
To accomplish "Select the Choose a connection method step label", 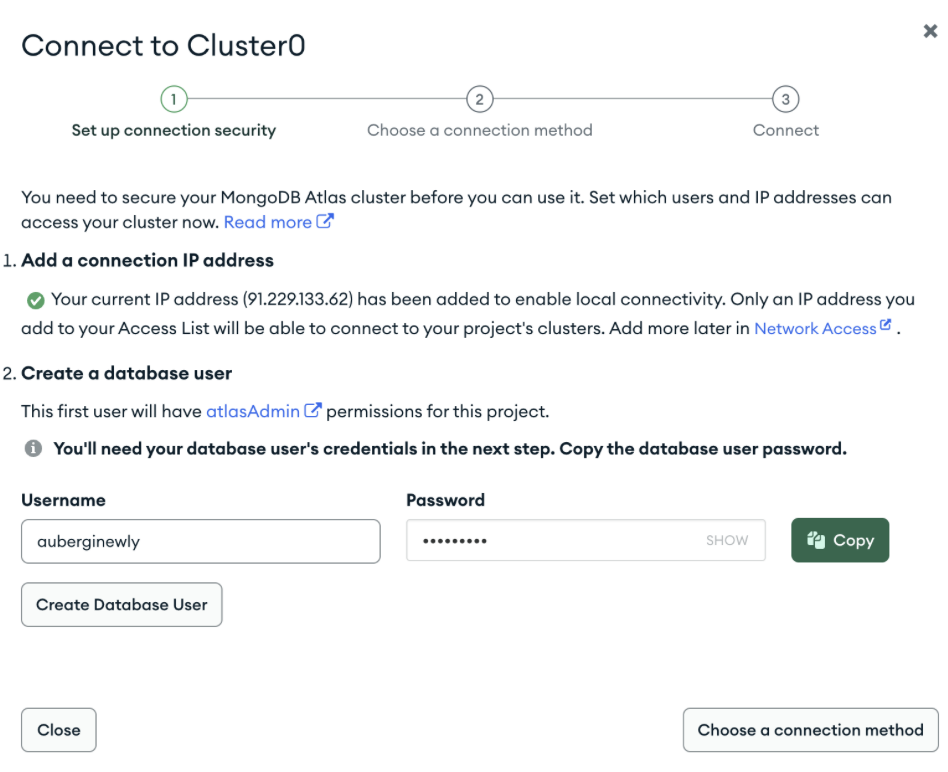I will tap(479, 130).
